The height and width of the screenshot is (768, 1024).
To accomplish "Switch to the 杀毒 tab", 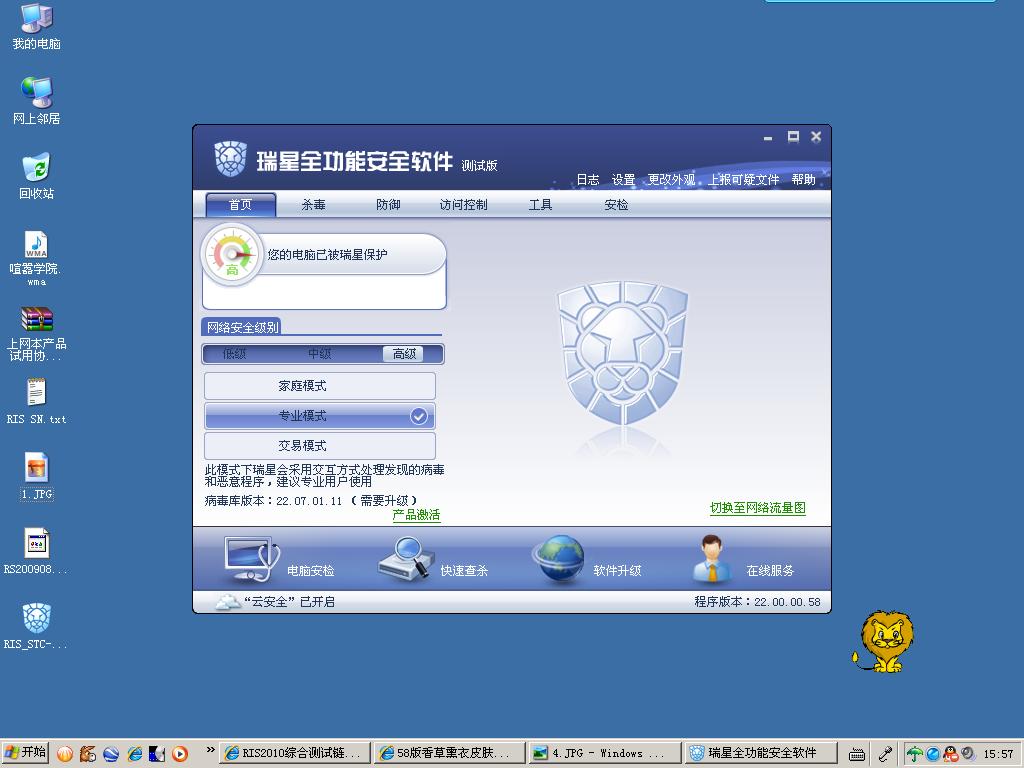I will coord(313,204).
